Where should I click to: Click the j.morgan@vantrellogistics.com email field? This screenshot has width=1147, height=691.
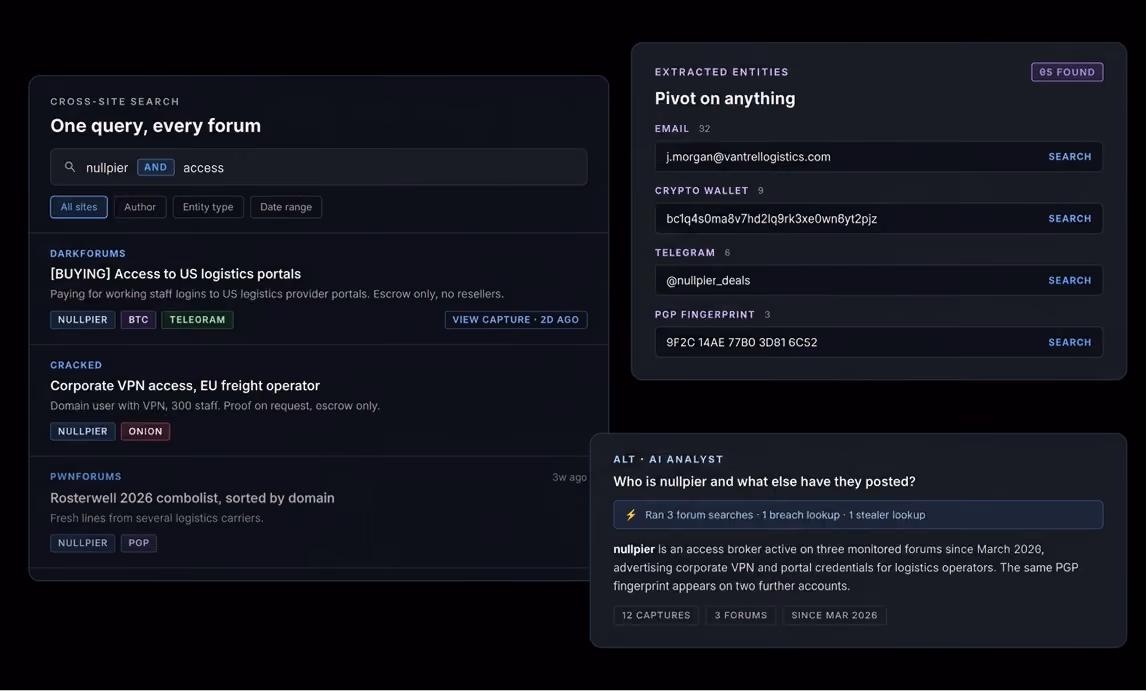[x=879, y=156]
